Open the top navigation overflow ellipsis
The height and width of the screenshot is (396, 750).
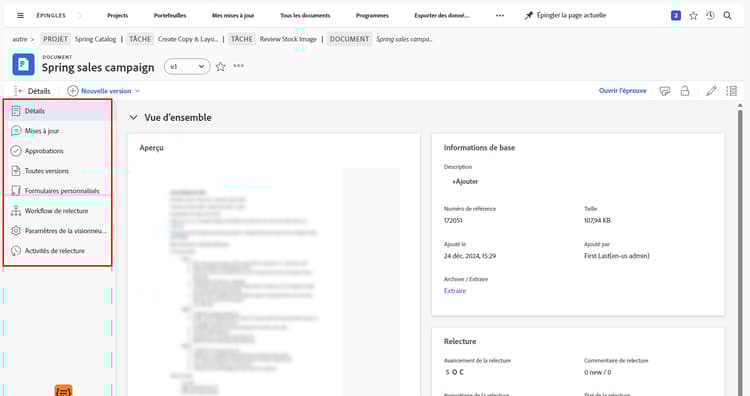pyautogui.click(x=500, y=15)
